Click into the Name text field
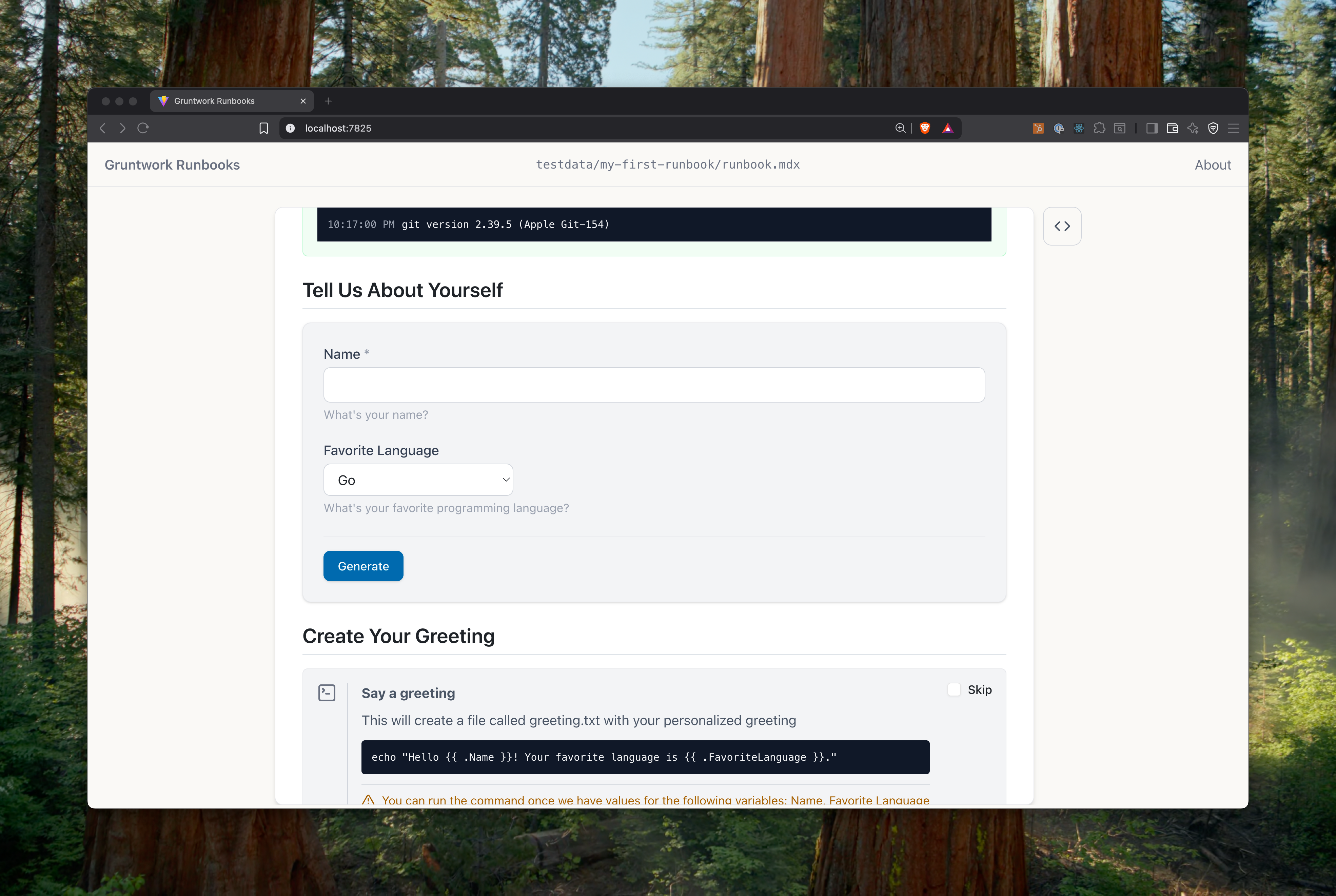 (x=653, y=385)
